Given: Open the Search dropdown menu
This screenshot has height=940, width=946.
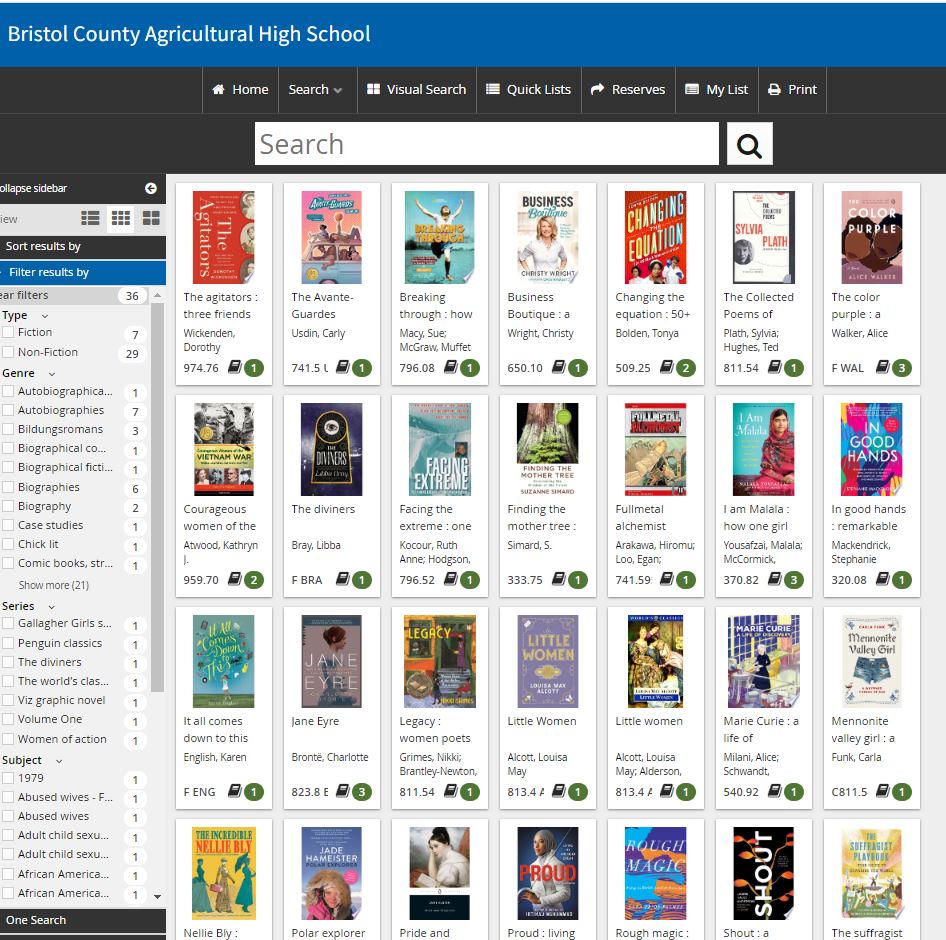Looking at the screenshot, I should (x=316, y=89).
